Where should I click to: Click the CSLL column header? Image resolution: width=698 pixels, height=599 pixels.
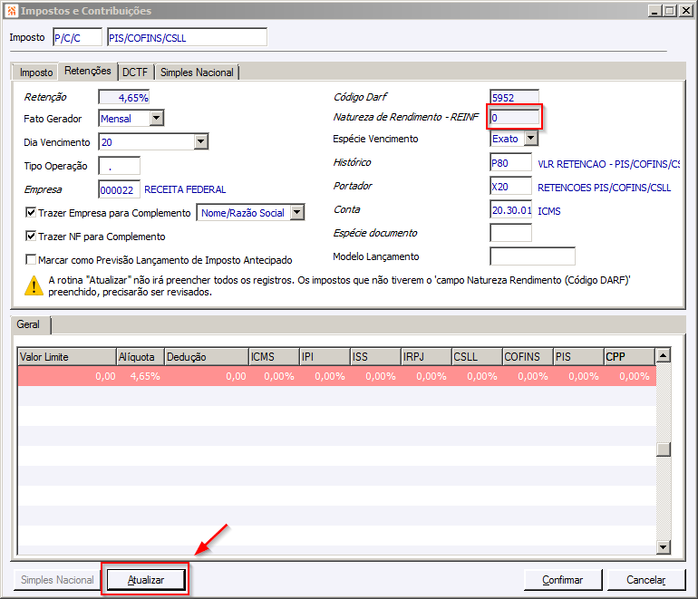click(477, 357)
